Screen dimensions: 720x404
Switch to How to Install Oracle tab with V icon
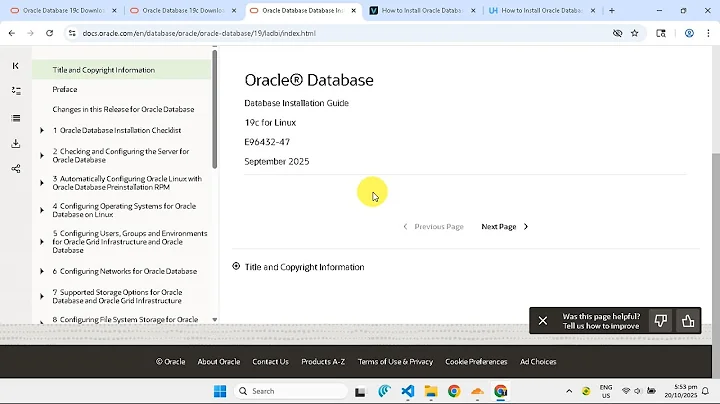(x=422, y=10)
